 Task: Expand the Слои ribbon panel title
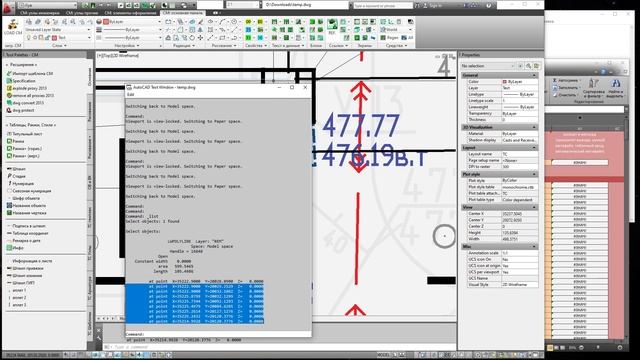point(60,45)
